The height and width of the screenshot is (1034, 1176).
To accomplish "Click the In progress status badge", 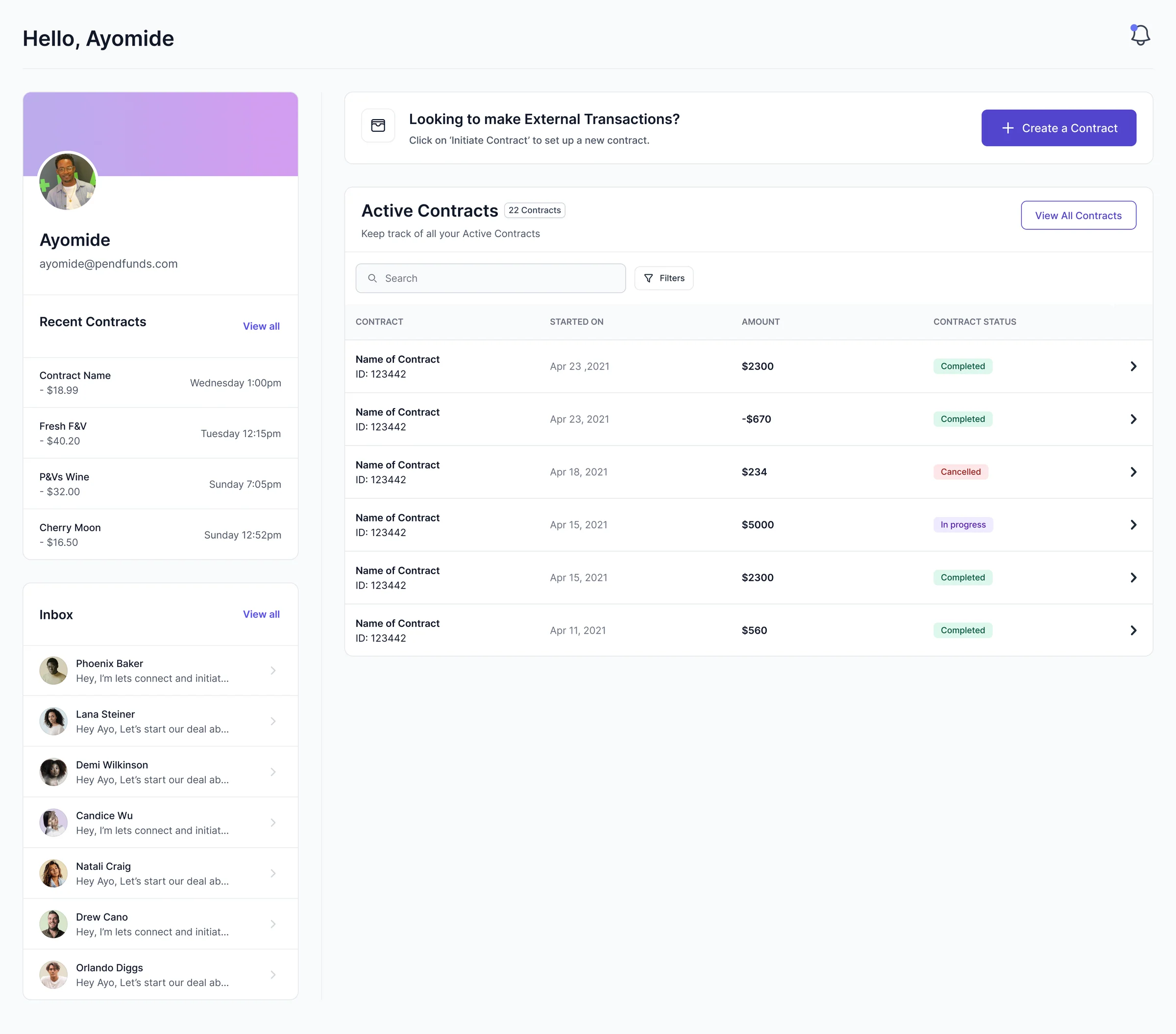I will 963,525.
